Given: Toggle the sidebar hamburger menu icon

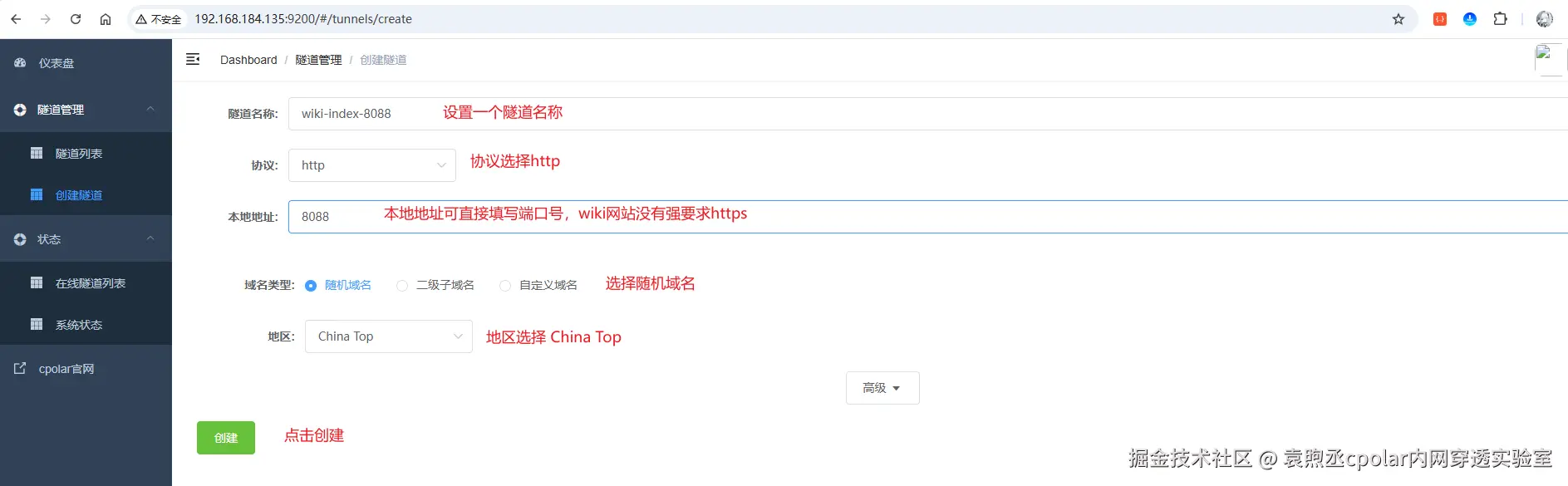Looking at the screenshot, I should pos(193,59).
